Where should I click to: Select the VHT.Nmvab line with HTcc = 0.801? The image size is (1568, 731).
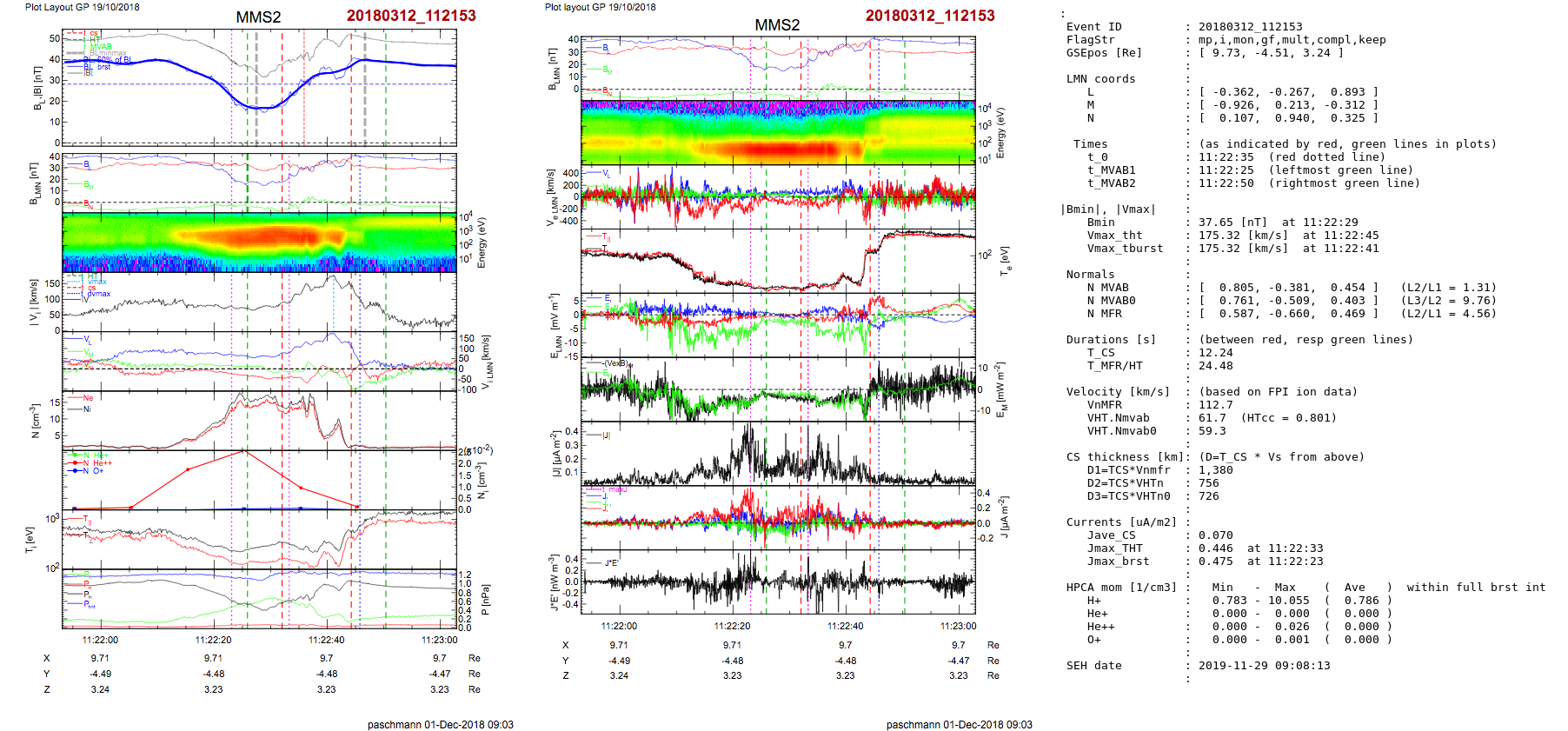tap(1212, 418)
